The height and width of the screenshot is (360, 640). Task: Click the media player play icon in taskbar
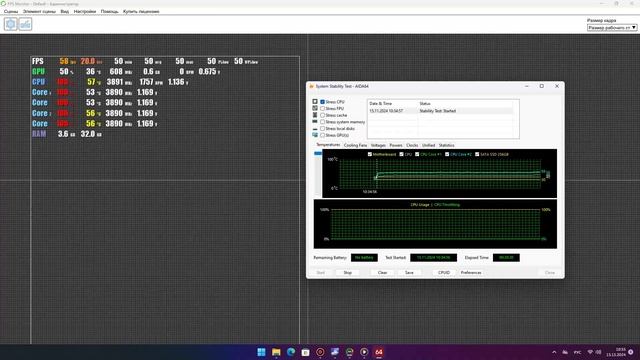tap(364, 352)
